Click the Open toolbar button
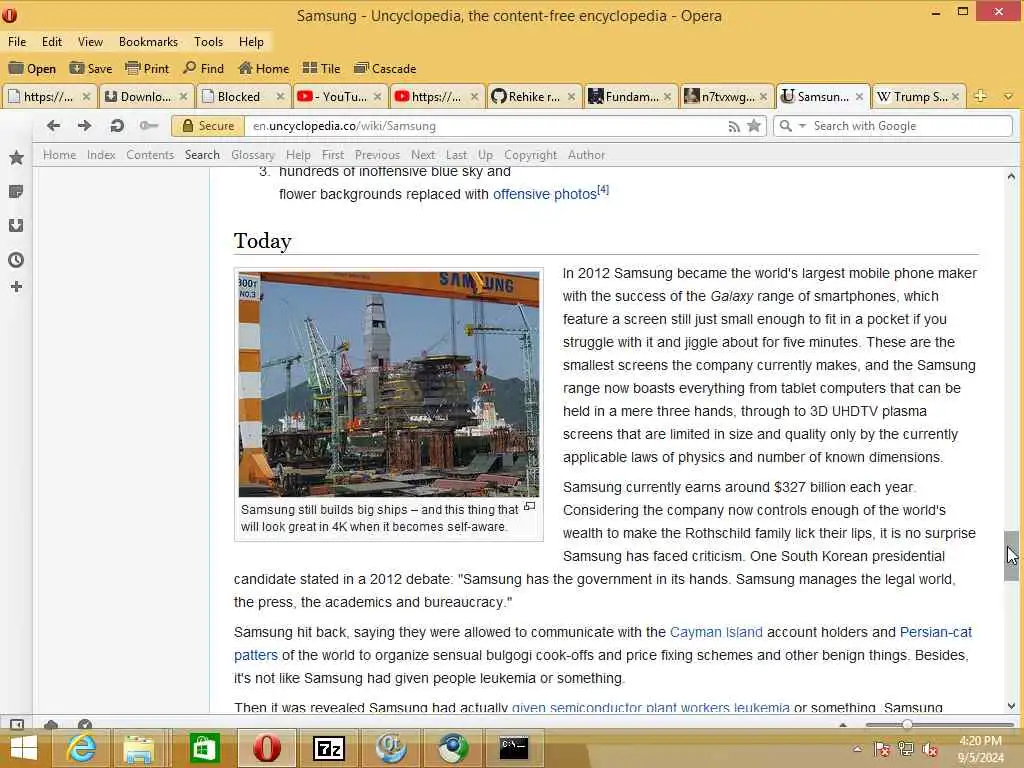 (x=32, y=69)
